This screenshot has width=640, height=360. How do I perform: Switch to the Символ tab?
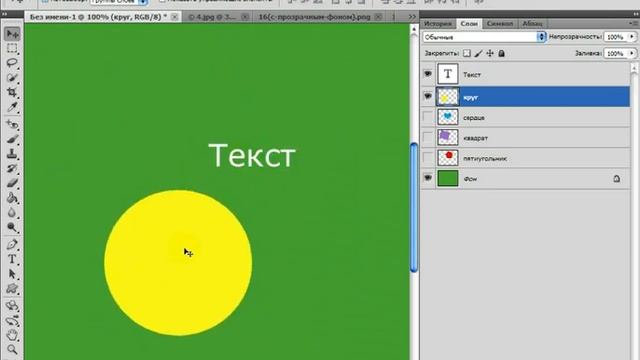pos(500,24)
